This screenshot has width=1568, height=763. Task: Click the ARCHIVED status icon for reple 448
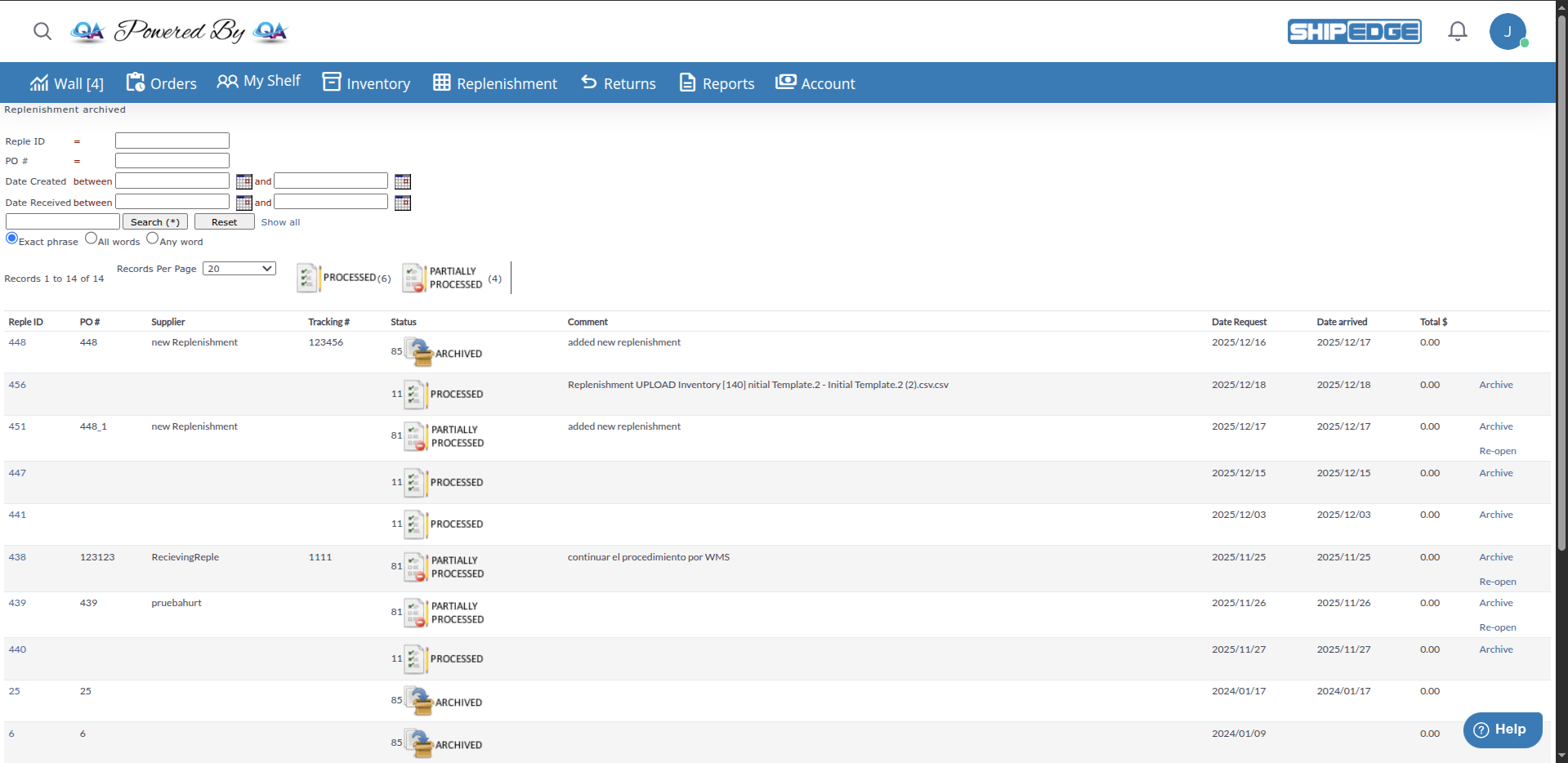pos(420,352)
